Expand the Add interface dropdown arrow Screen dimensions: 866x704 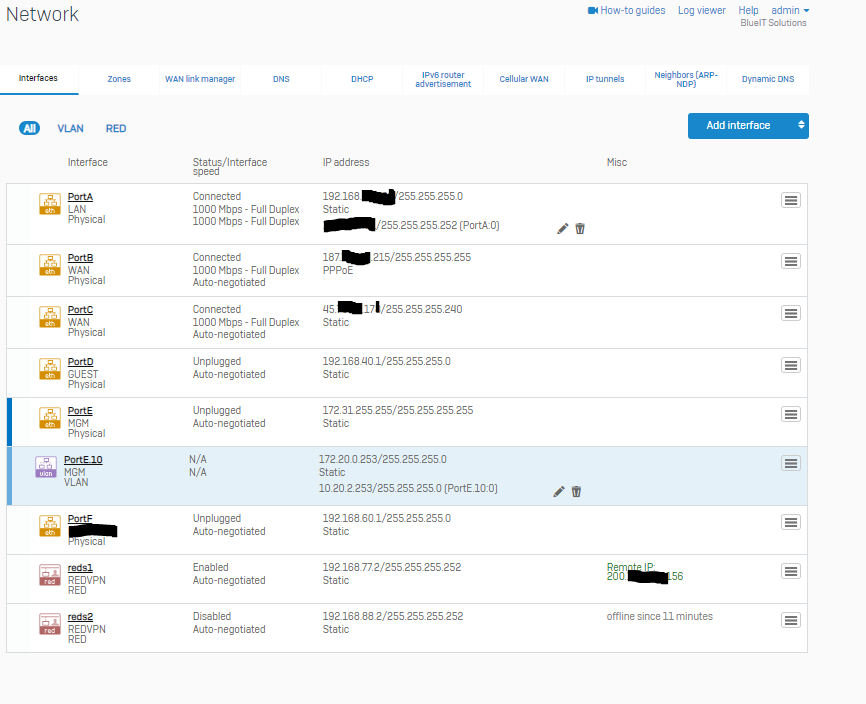click(800, 126)
